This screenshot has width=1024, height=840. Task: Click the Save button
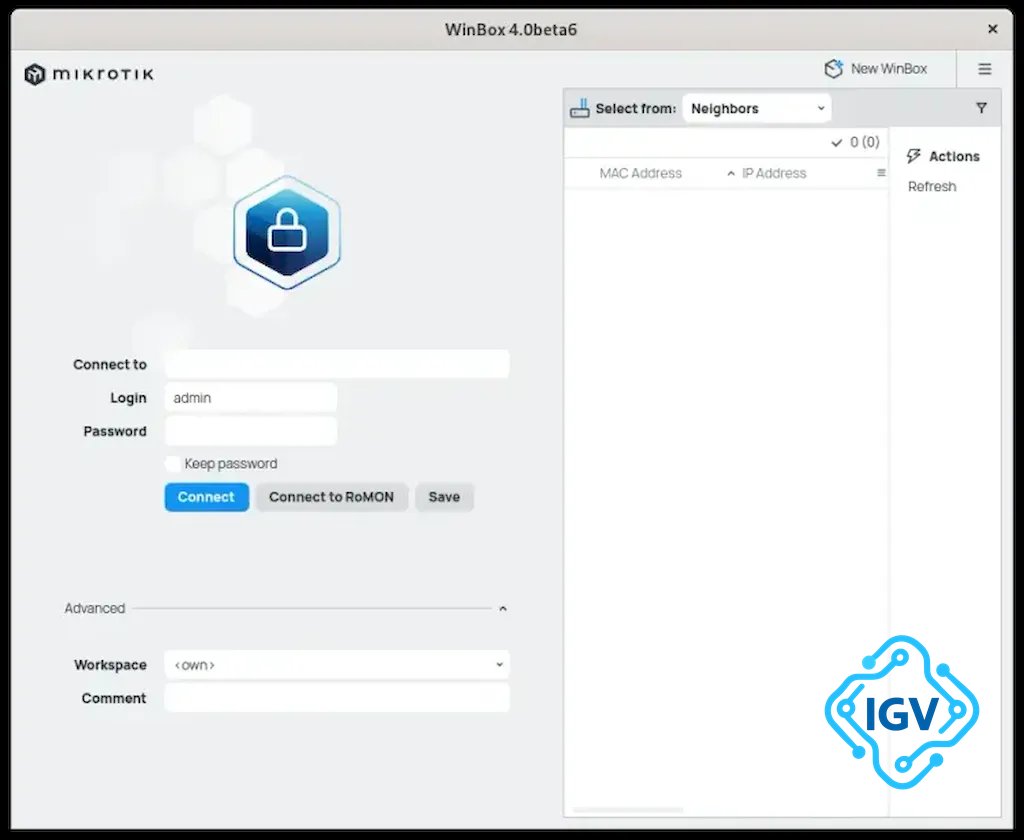tap(444, 497)
